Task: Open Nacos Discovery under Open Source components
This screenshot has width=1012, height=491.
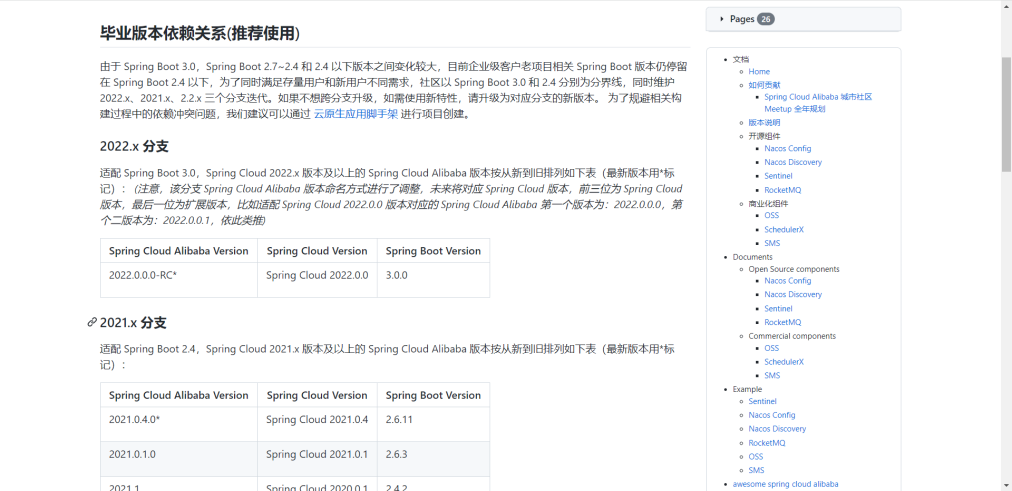Action: pos(793,294)
